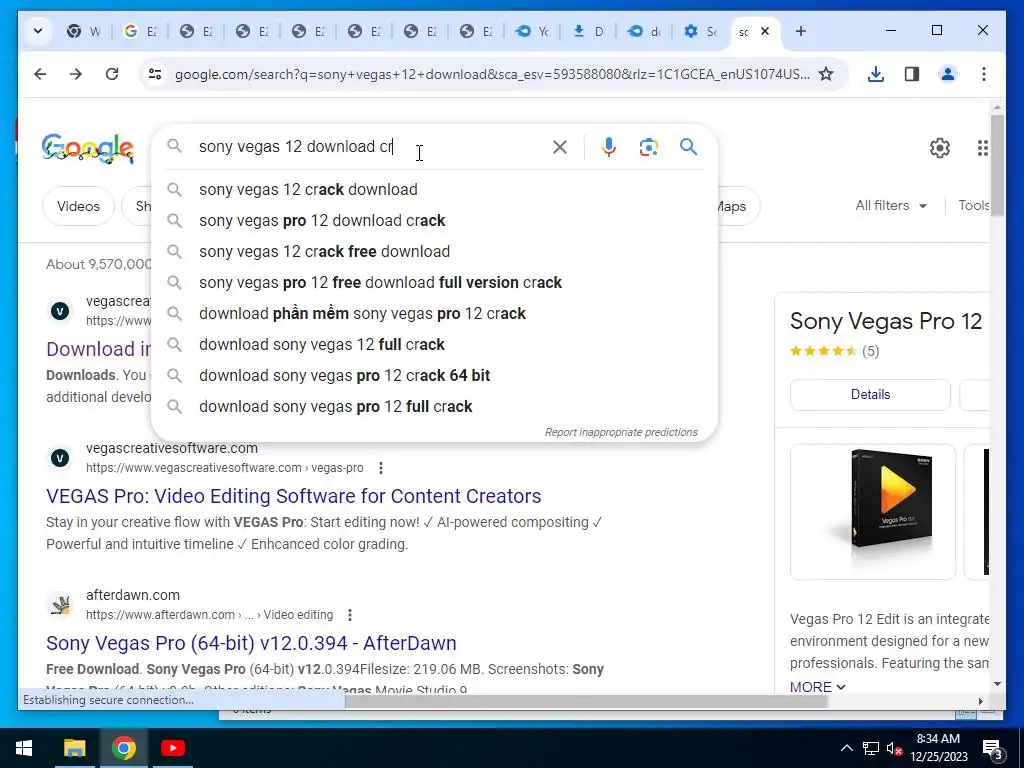Image resolution: width=1024 pixels, height=768 pixels.
Task: Click the Details button in knowledge panel
Action: (870, 394)
